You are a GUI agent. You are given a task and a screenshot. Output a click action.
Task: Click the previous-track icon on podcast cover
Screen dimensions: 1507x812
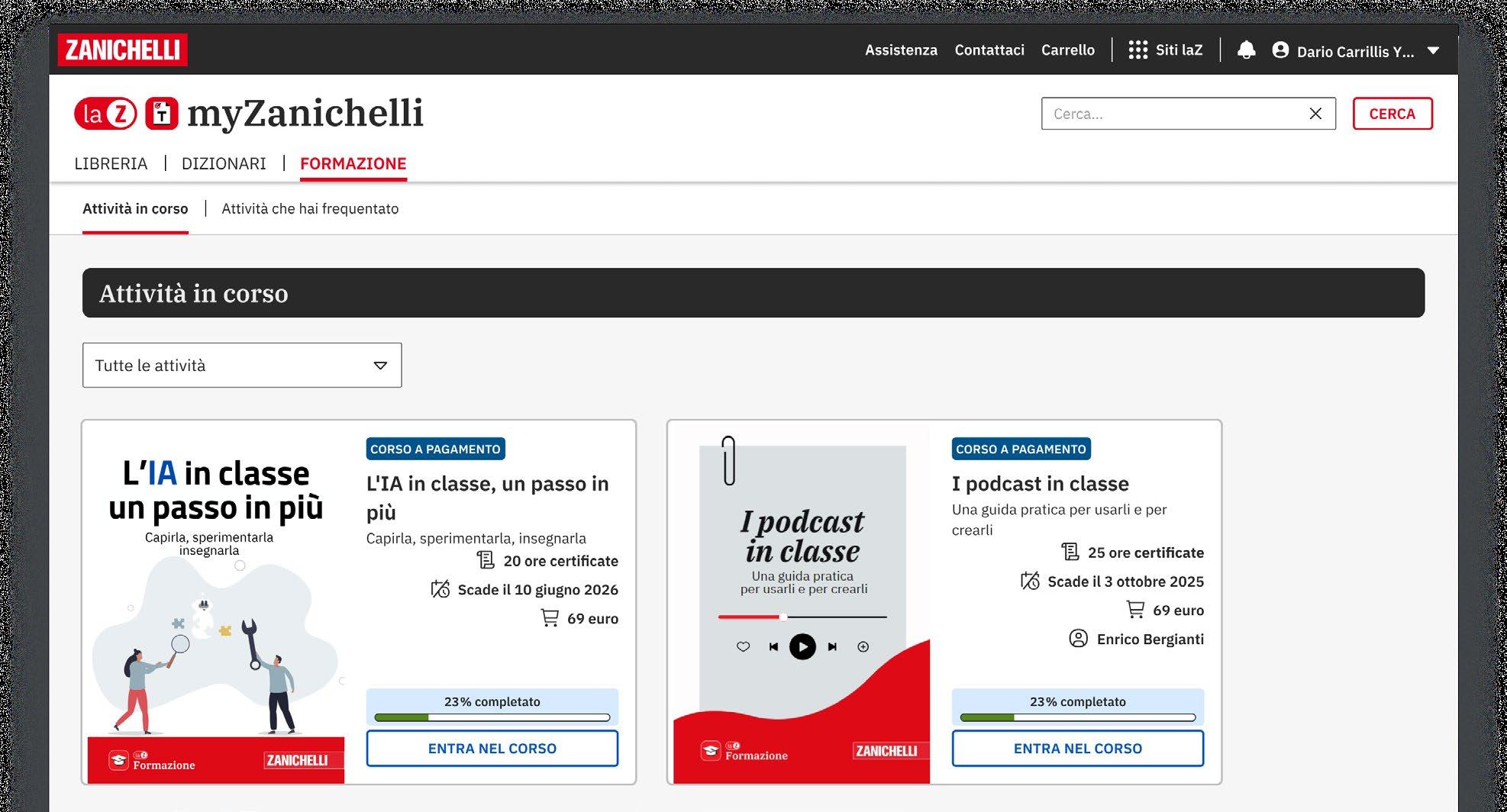point(773,646)
